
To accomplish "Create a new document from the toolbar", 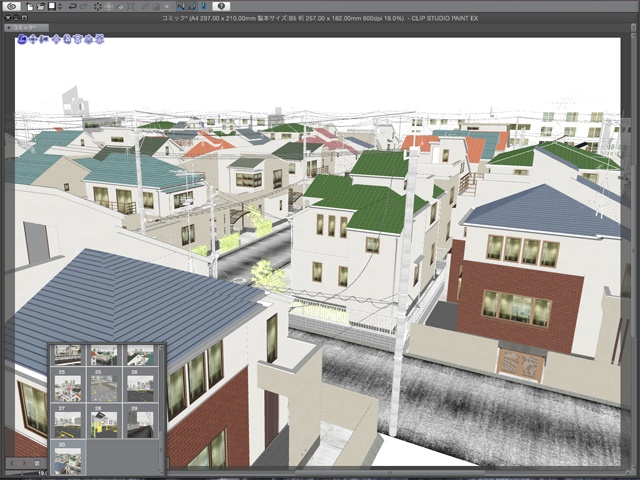I will (x=31, y=6).
